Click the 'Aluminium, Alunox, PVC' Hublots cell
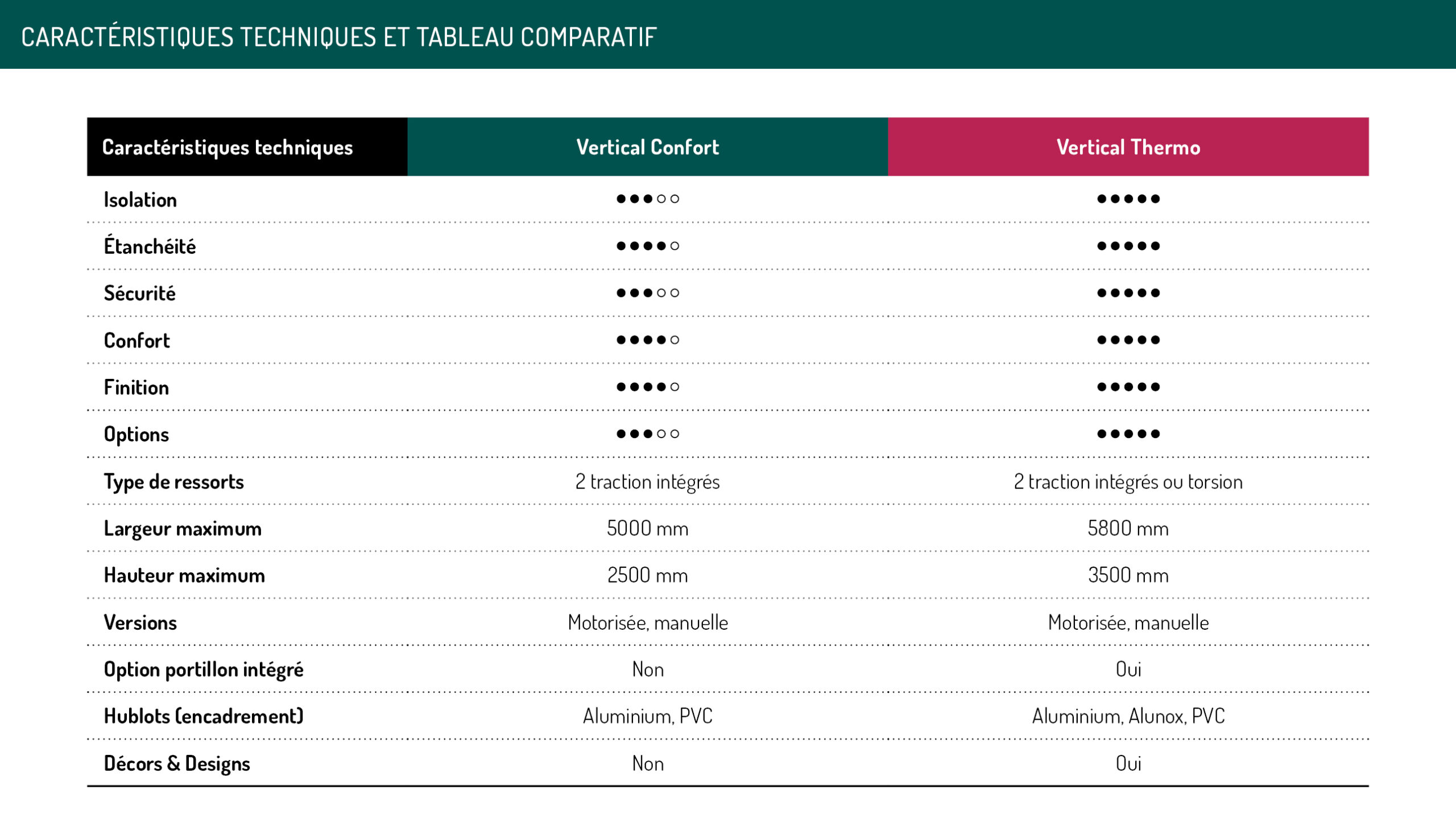The width and height of the screenshot is (1456, 822). pos(1128,716)
